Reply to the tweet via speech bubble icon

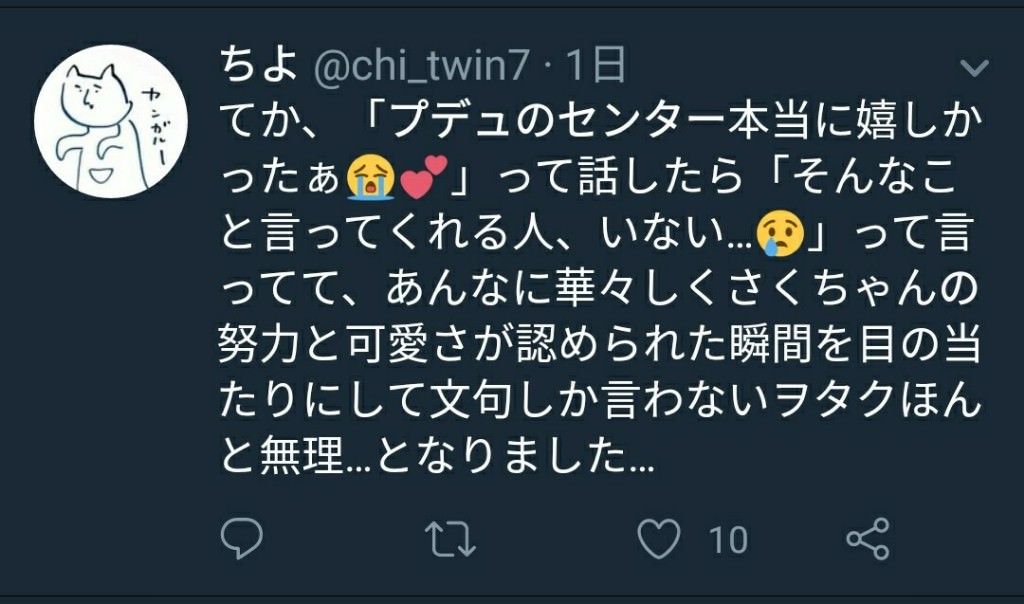(242, 538)
